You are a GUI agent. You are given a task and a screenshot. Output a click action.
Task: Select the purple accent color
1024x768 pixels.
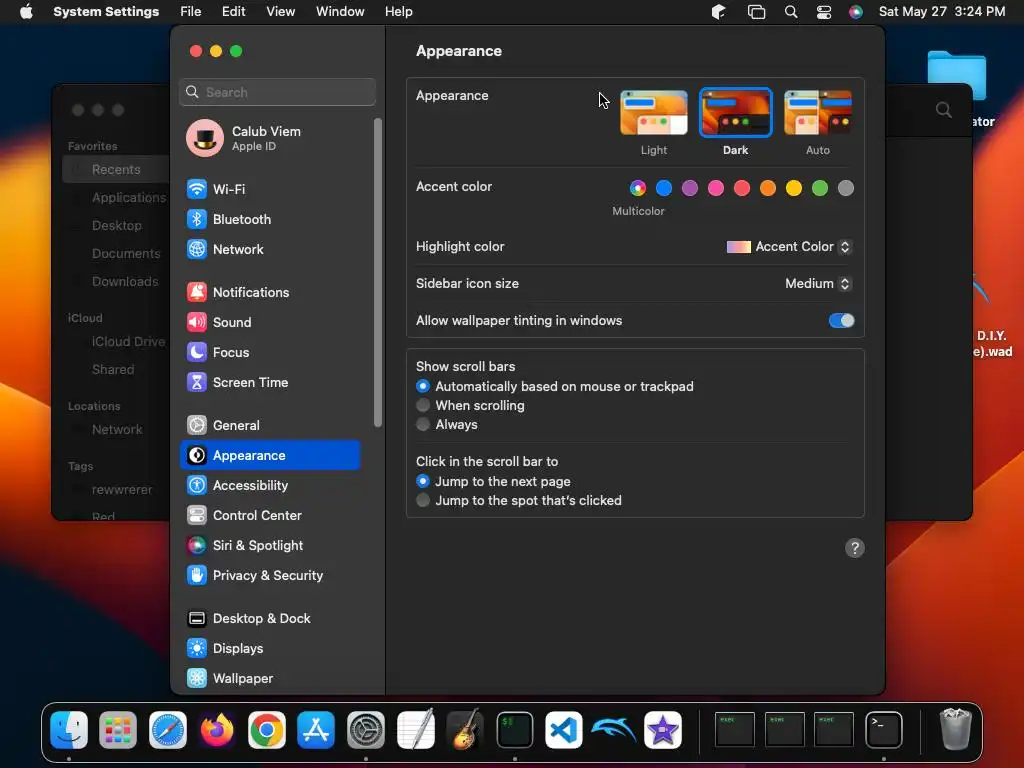pos(690,188)
